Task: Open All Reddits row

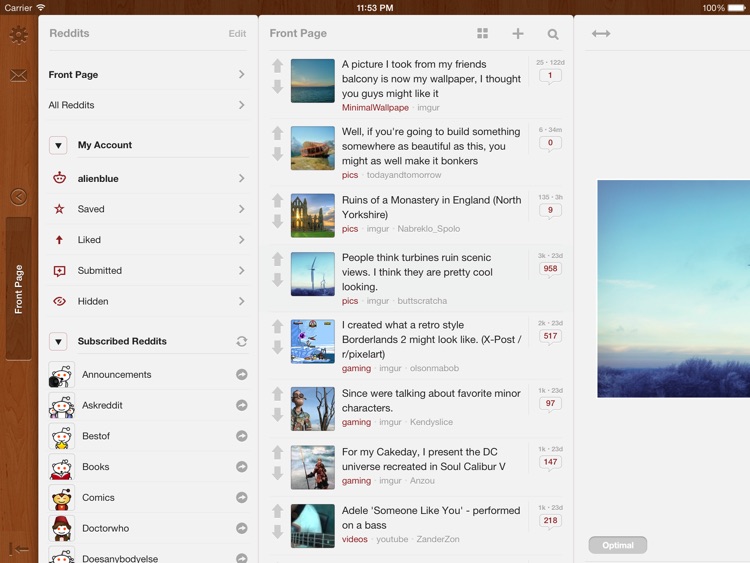Action: 148,105
